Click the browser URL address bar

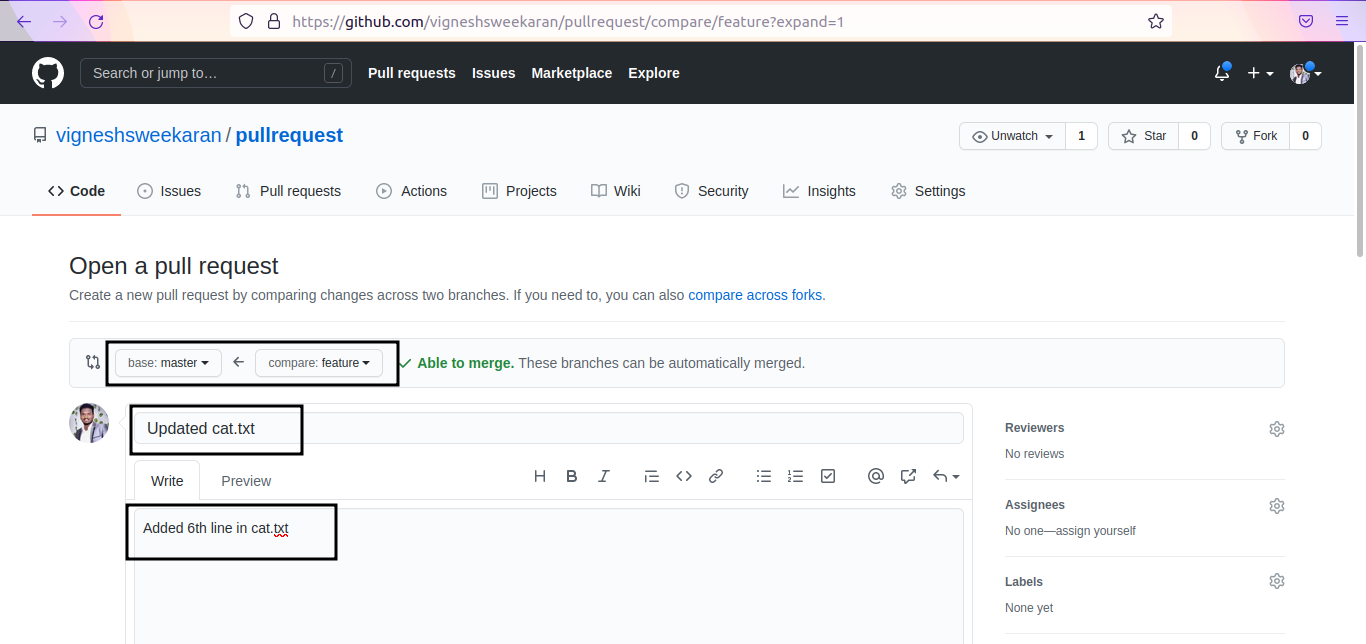tap(700, 21)
